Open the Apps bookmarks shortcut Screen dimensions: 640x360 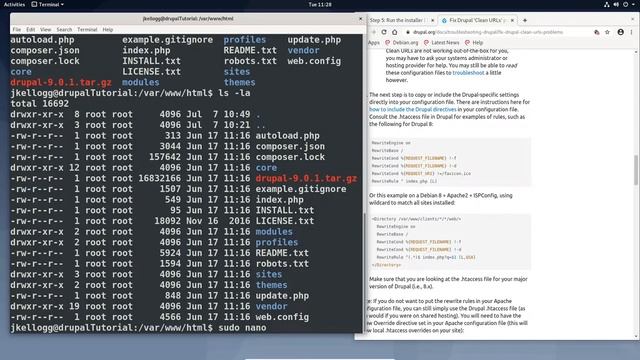pos(373,42)
